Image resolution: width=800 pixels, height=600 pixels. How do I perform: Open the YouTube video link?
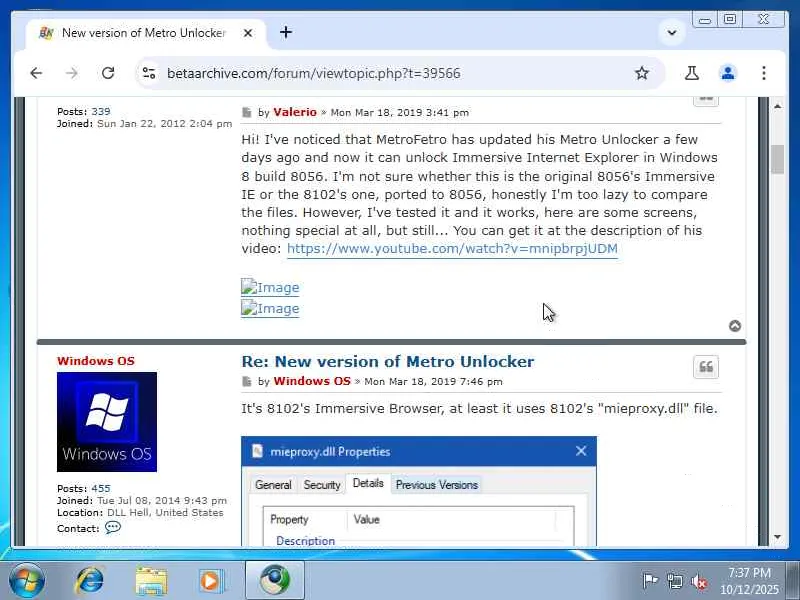pos(452,248)
